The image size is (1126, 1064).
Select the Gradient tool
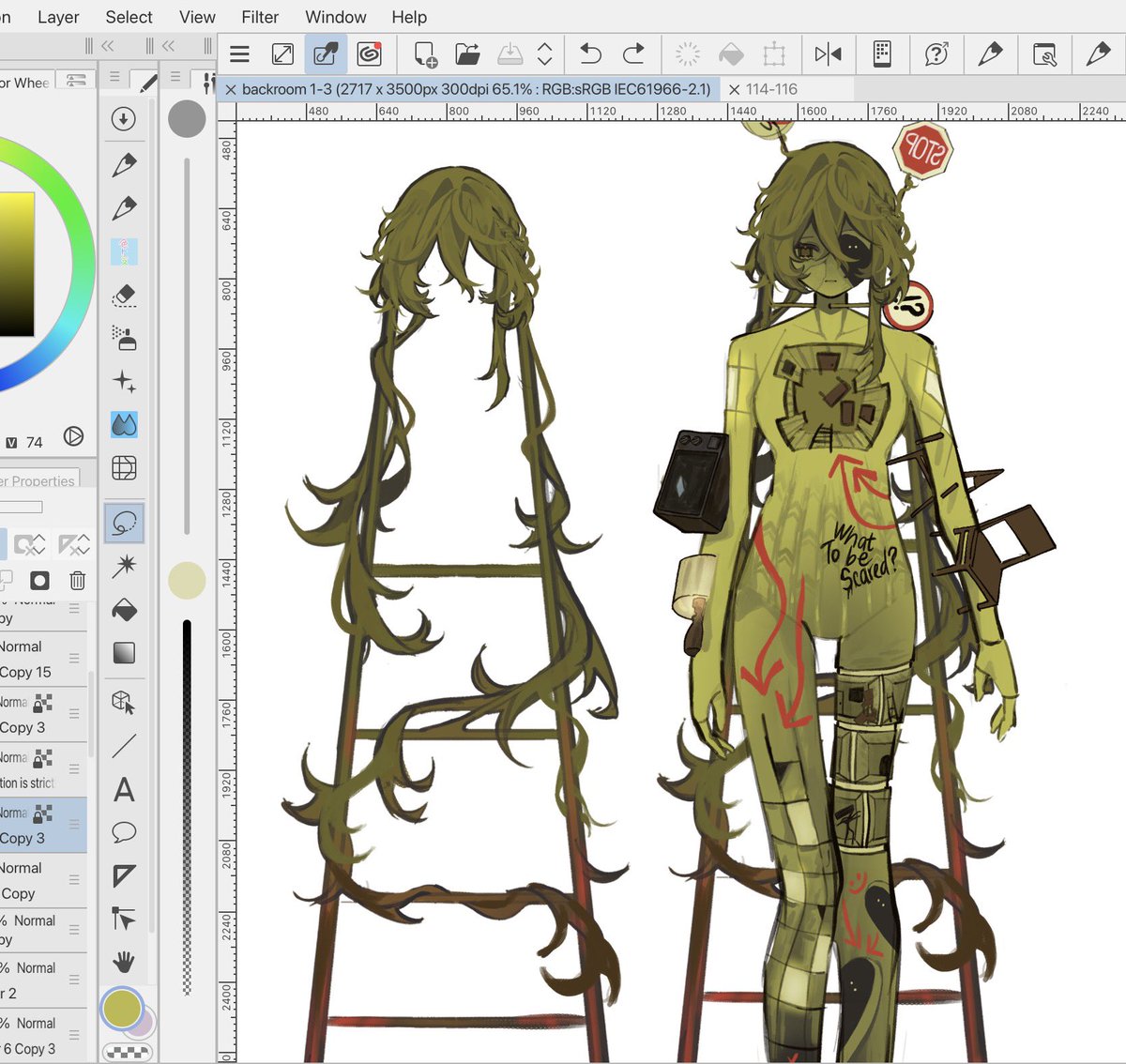click(x=124, y=652)
